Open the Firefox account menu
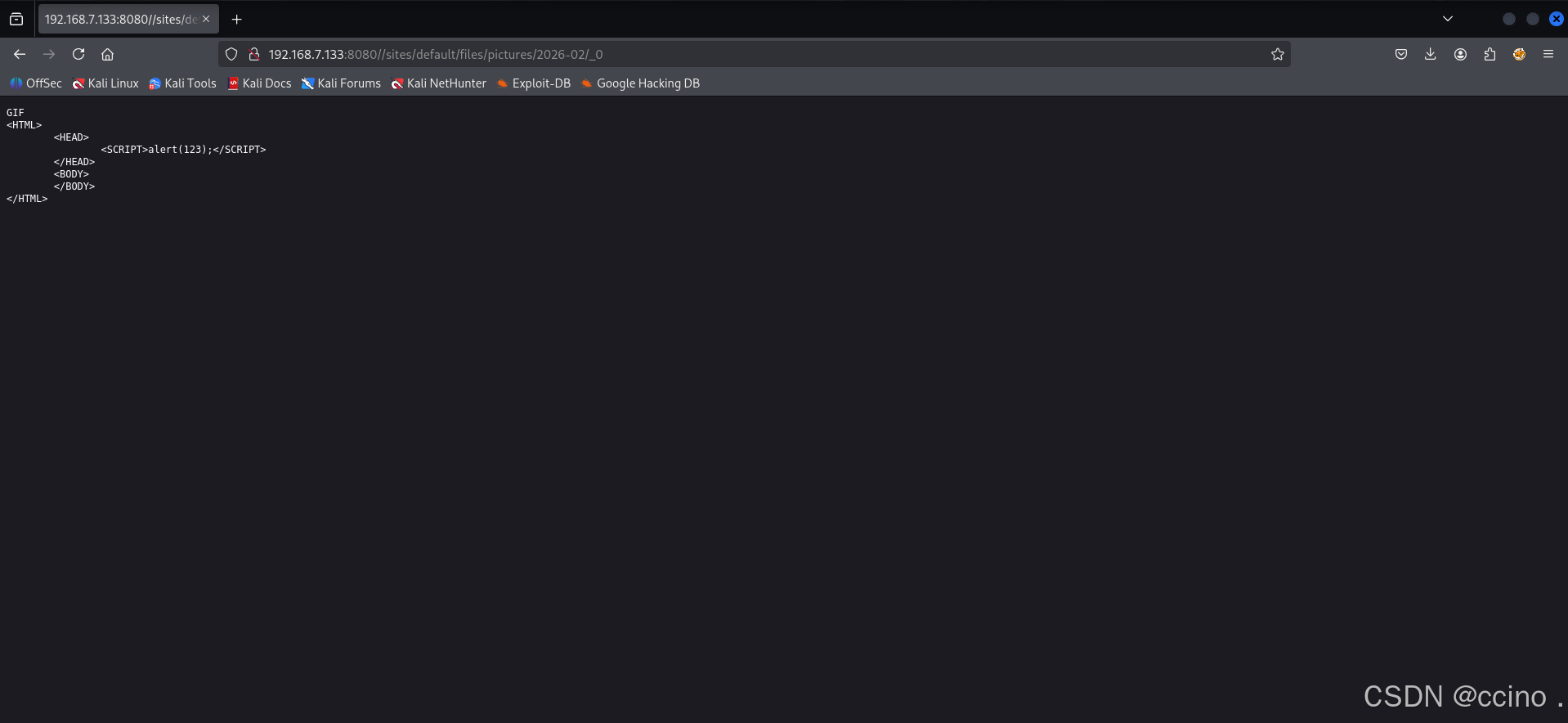The width and height of the screenshot is (1568, 723). (x=1460, y=54)
